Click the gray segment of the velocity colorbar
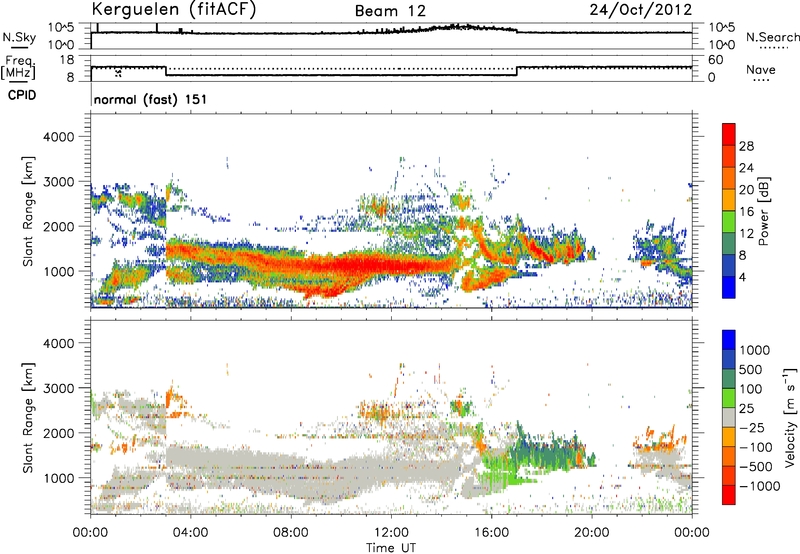The width and height of the screenshot is (800, 554). tap(729, 417)
